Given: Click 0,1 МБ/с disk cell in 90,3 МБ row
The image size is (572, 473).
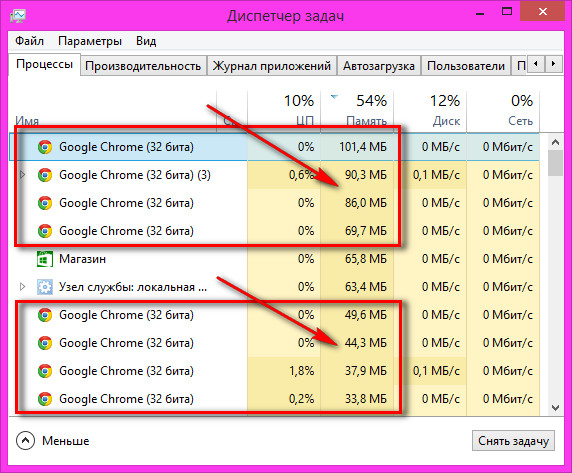Looking at the screenshot, I should coord(430,175).
